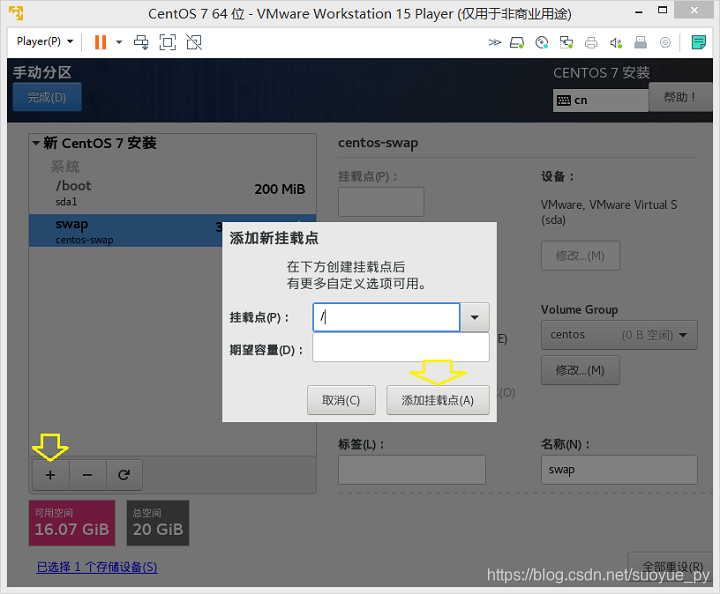
Task: Click 修改...(M) under Volume Group
Action: (x=580, y=370)
